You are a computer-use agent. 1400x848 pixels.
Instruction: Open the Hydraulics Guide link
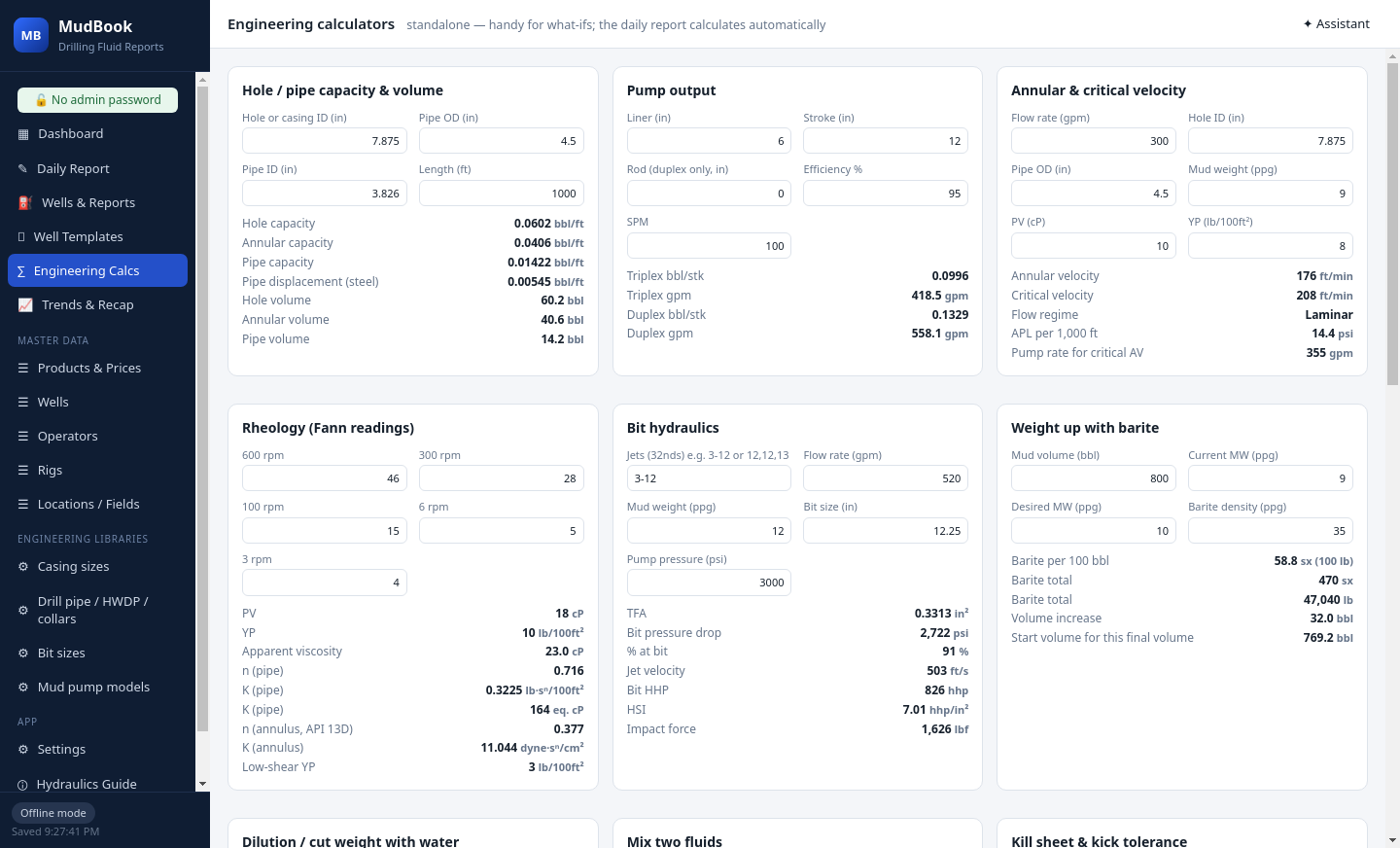pyautogui.click(x=97, y=784)
